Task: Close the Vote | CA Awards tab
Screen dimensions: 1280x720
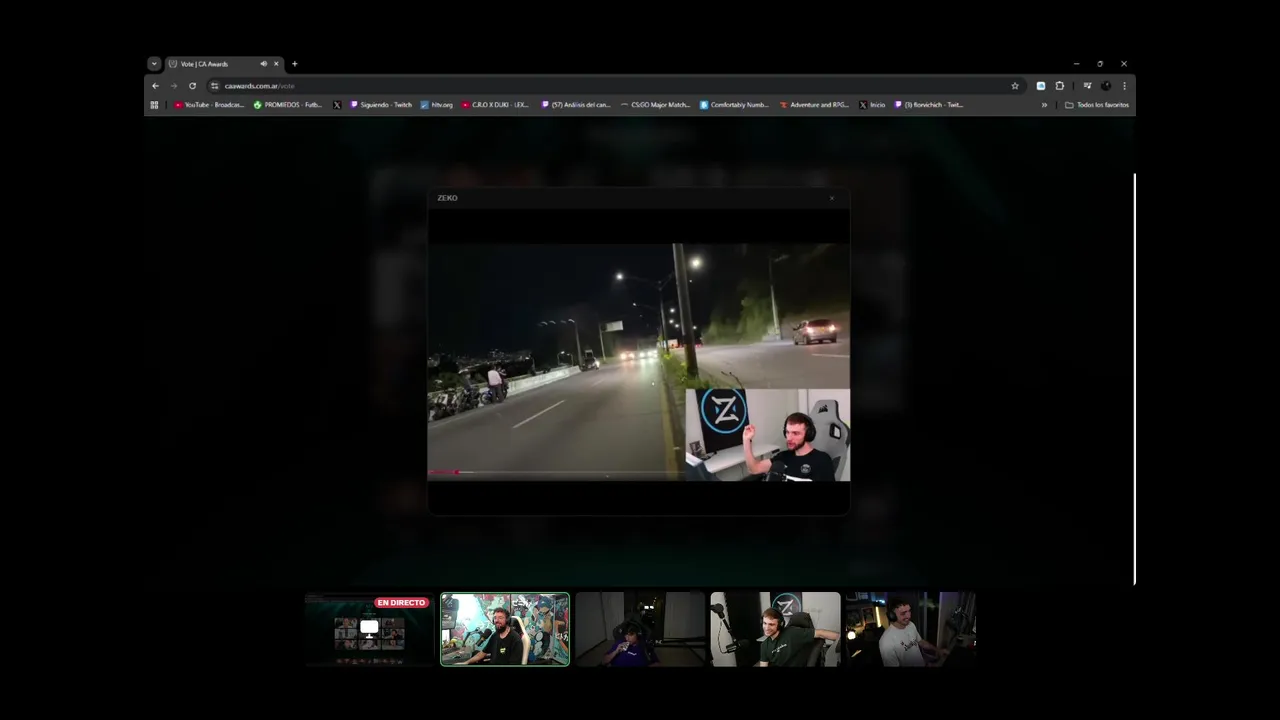Action: [277, 64]
